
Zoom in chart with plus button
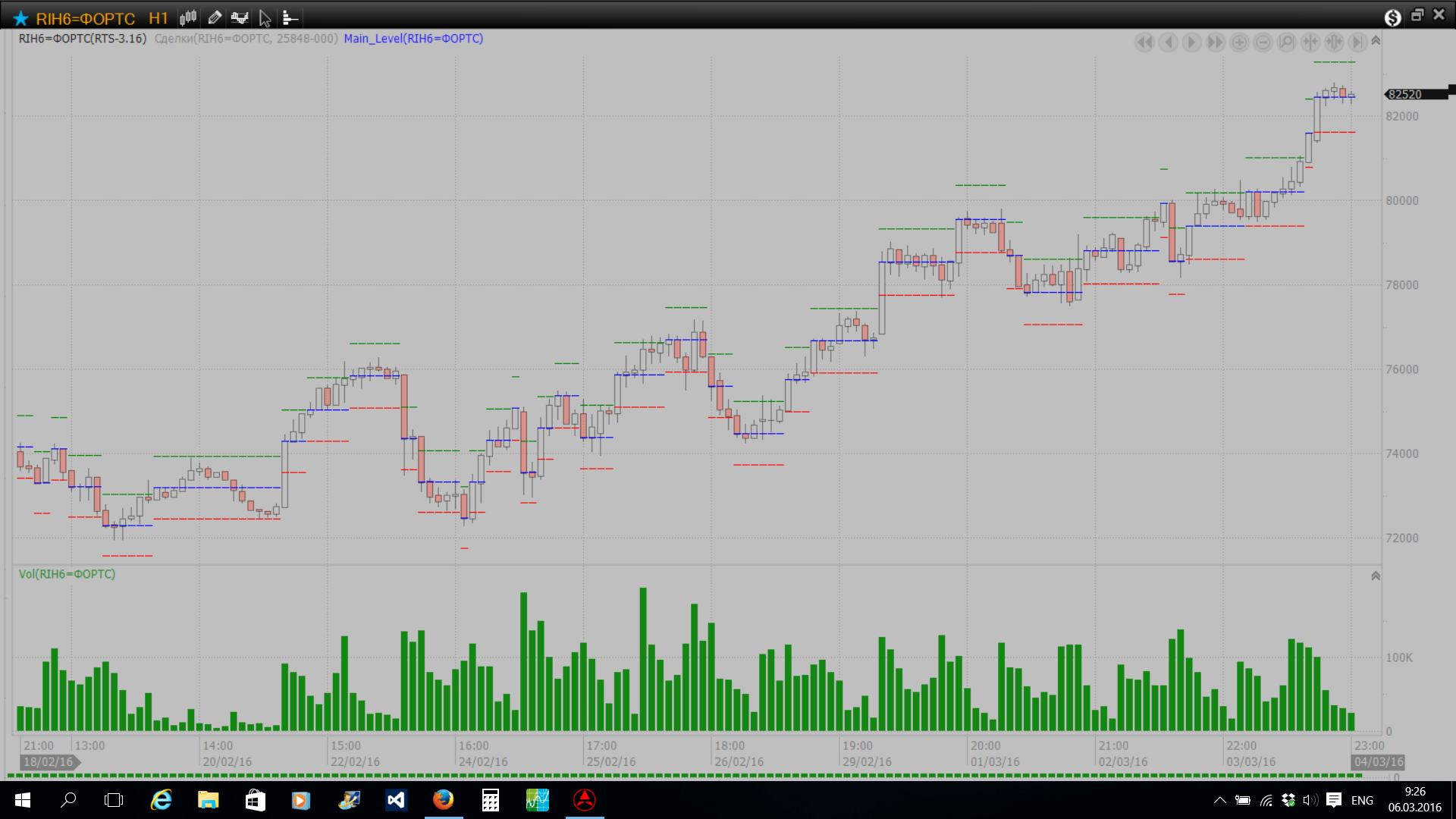pyautogui.click(x=1239, y=42)
